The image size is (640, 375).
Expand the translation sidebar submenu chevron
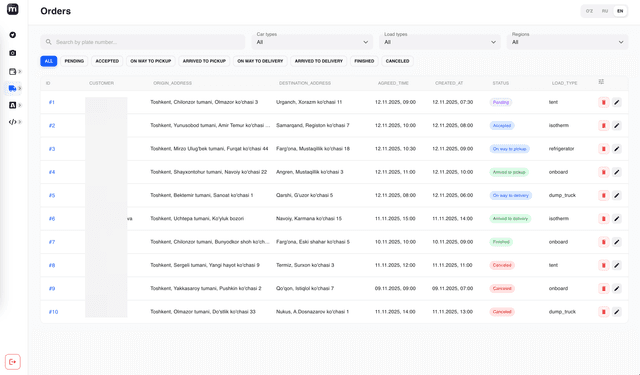tap(20, 105)
